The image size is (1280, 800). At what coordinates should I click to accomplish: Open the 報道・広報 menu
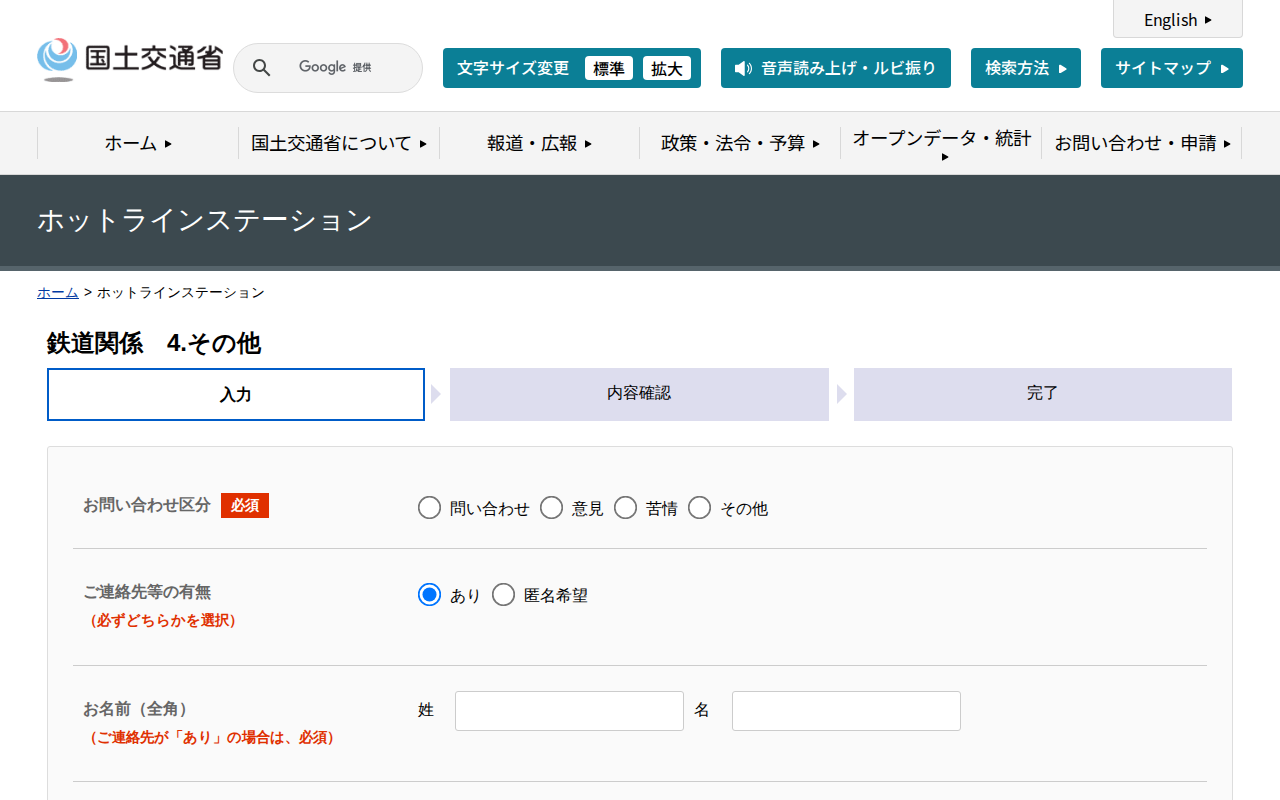pos(540,143)
